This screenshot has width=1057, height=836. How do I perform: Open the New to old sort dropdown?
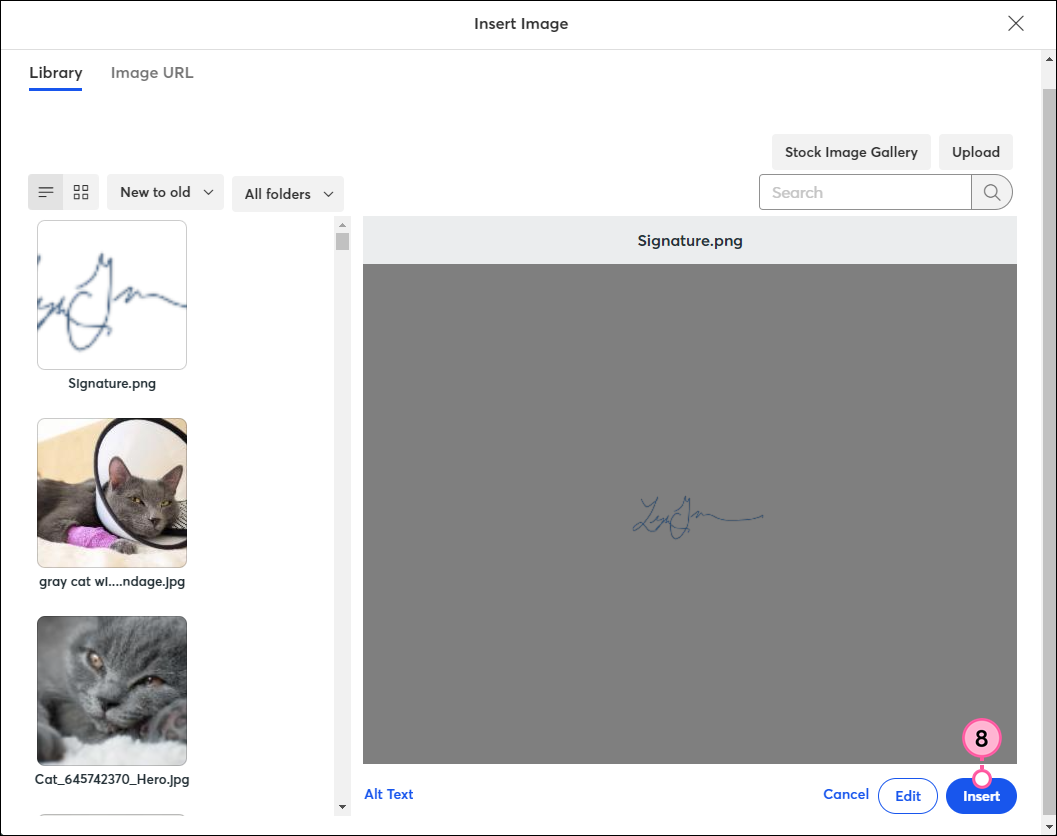click(165, 192)
